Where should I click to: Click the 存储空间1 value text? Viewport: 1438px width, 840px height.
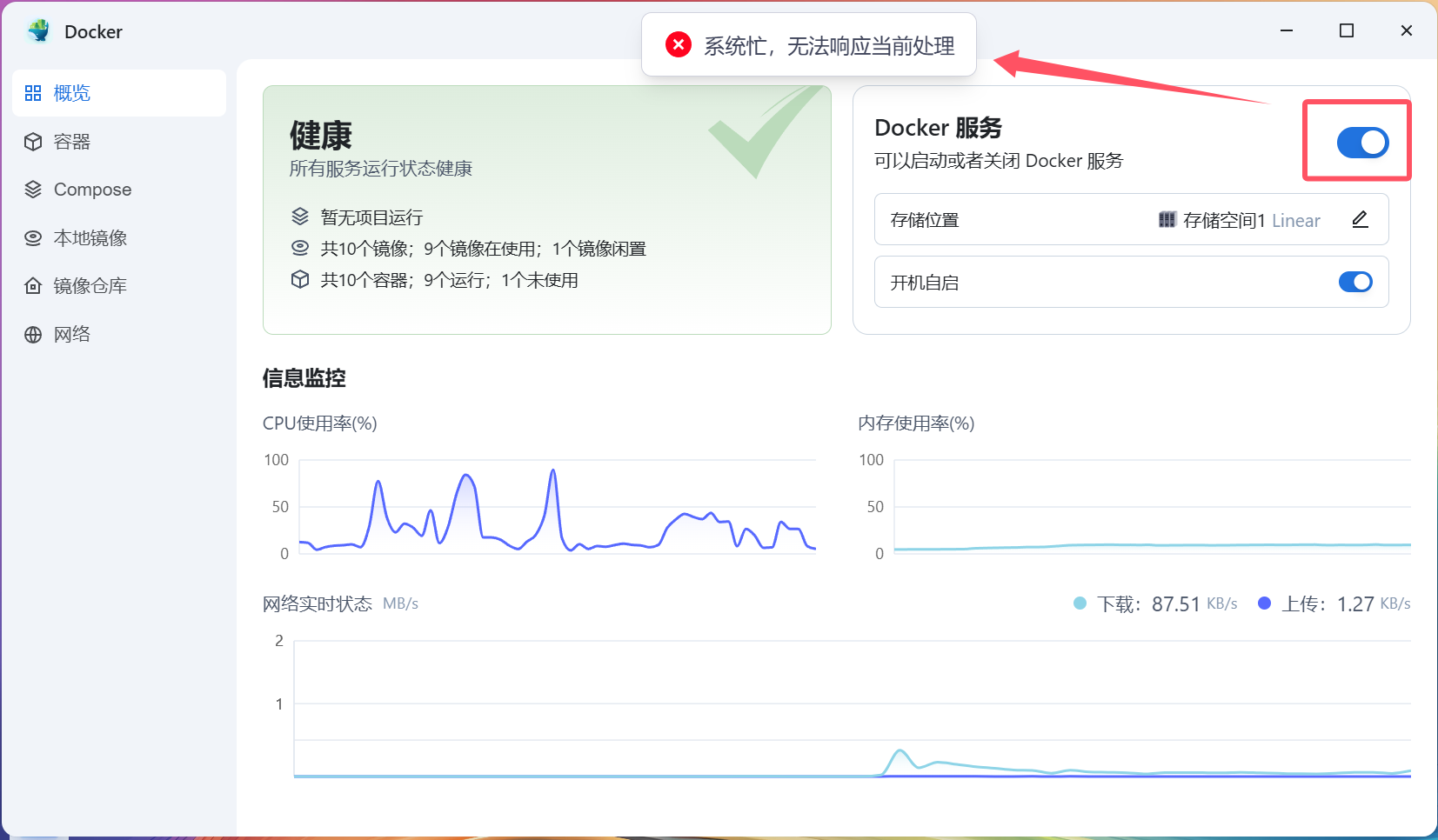click(1224, 221)
